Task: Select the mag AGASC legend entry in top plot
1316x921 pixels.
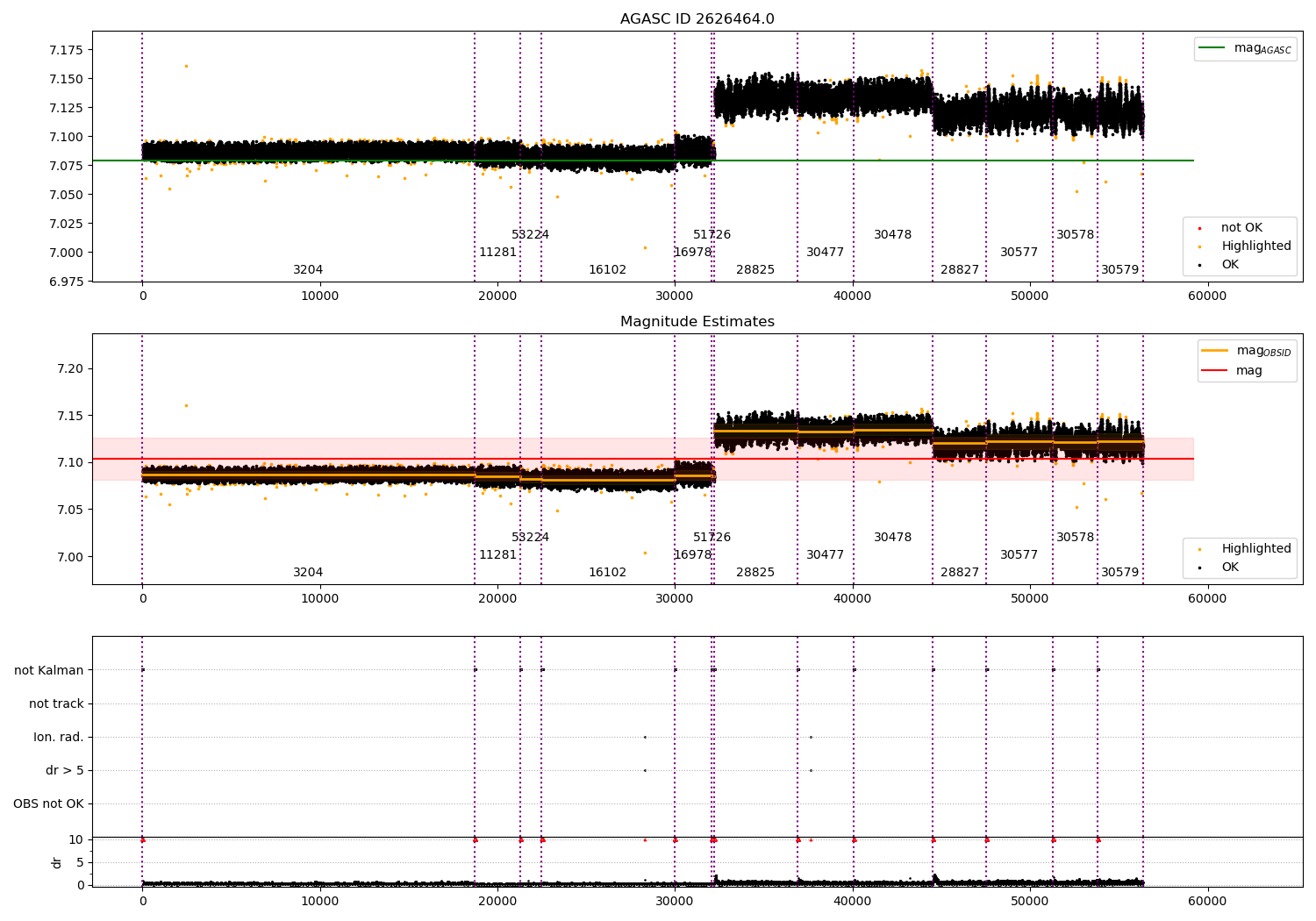Action: [x=1245, y=48]
